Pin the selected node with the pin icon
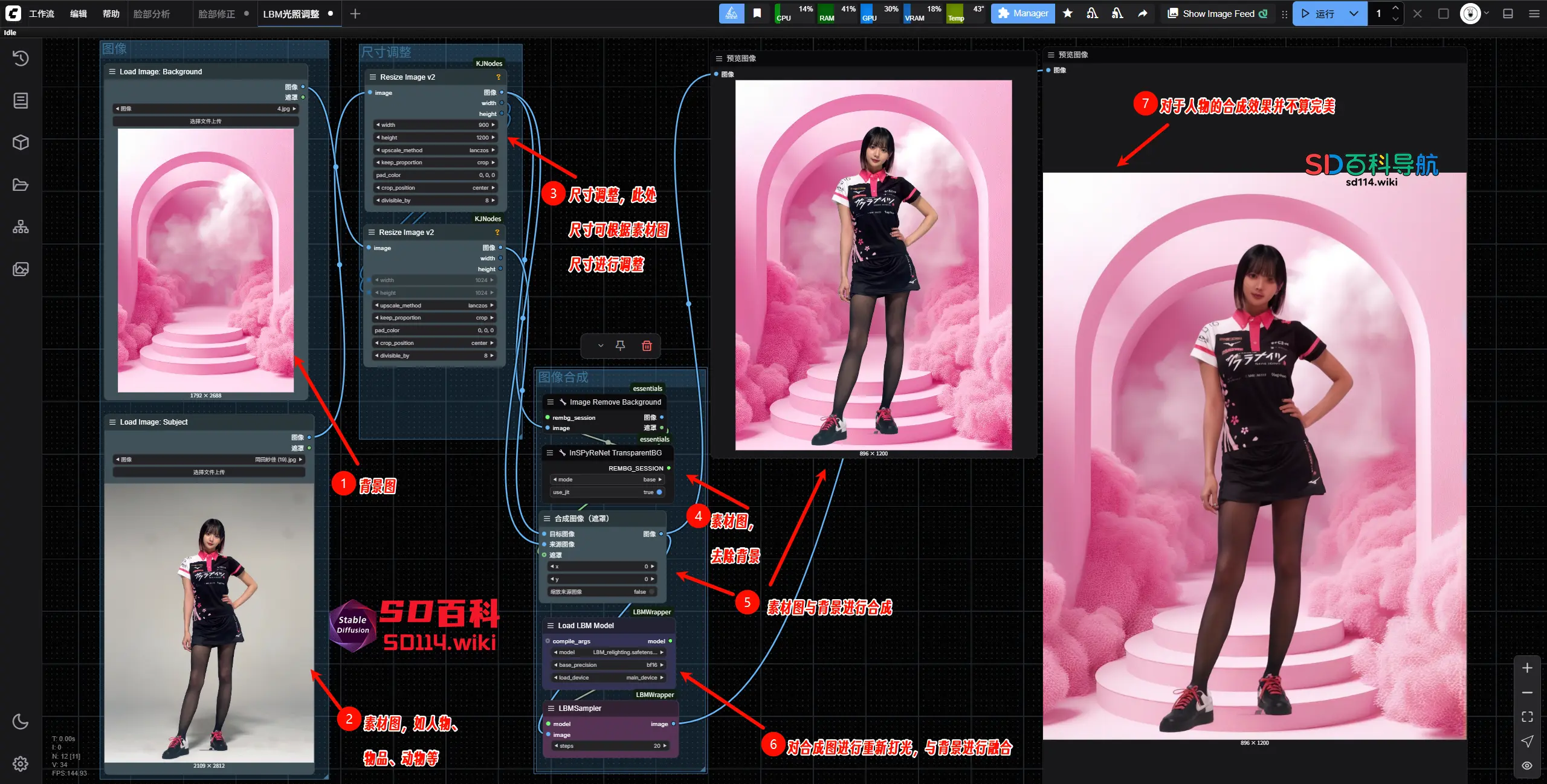This screenshot has width=1547, height=784. 620,345
